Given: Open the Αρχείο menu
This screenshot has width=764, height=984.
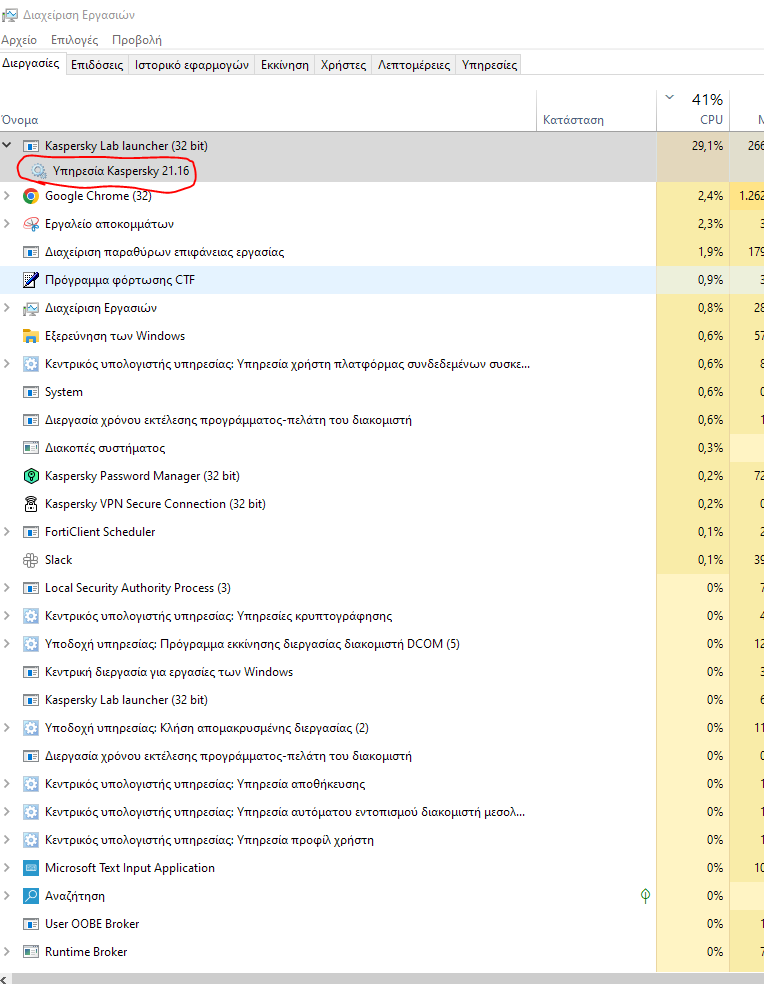Looking at the screenshot, I should pos(19,40).
